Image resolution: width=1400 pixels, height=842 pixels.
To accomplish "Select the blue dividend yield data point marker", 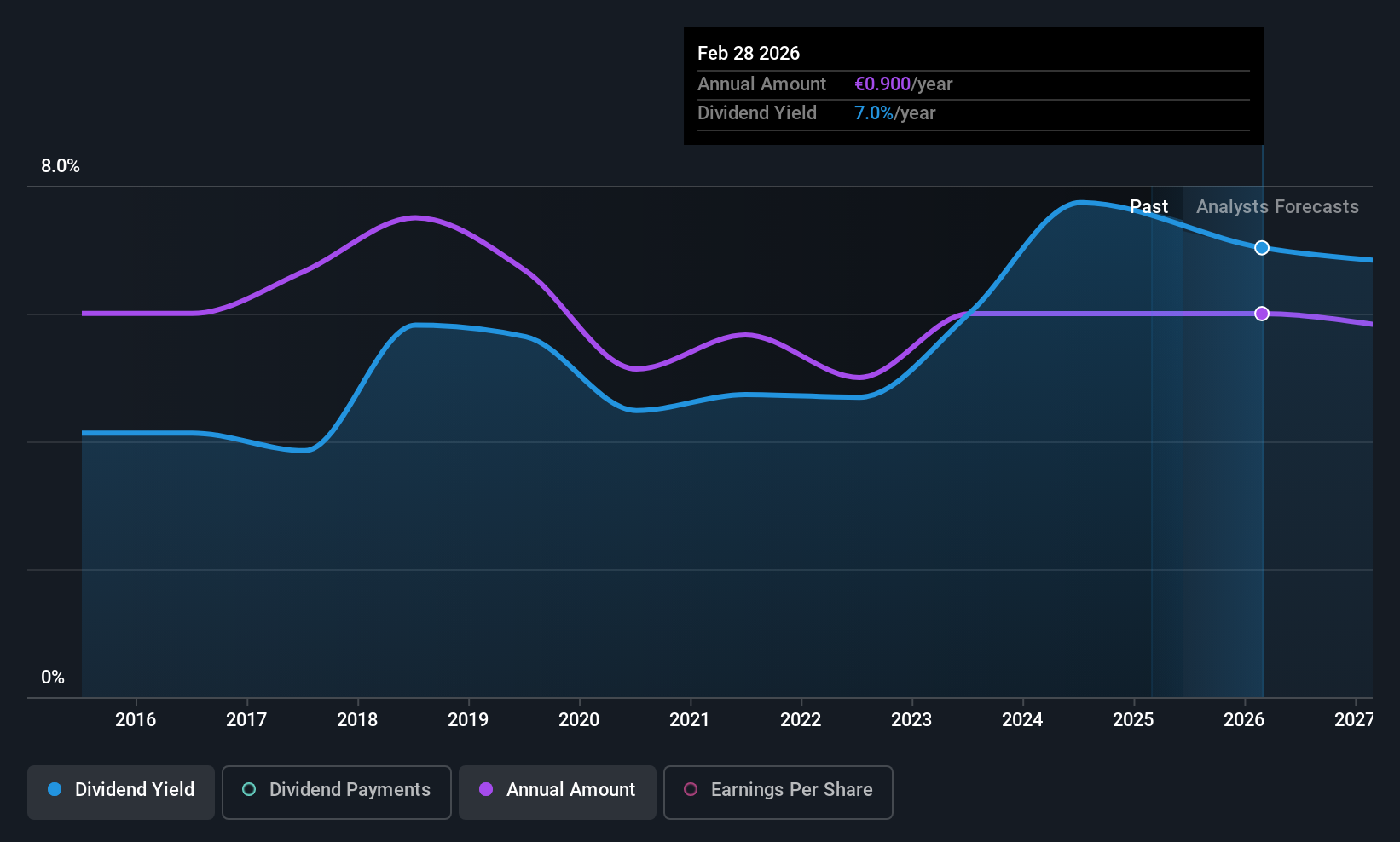I will tap(1262, 248).
